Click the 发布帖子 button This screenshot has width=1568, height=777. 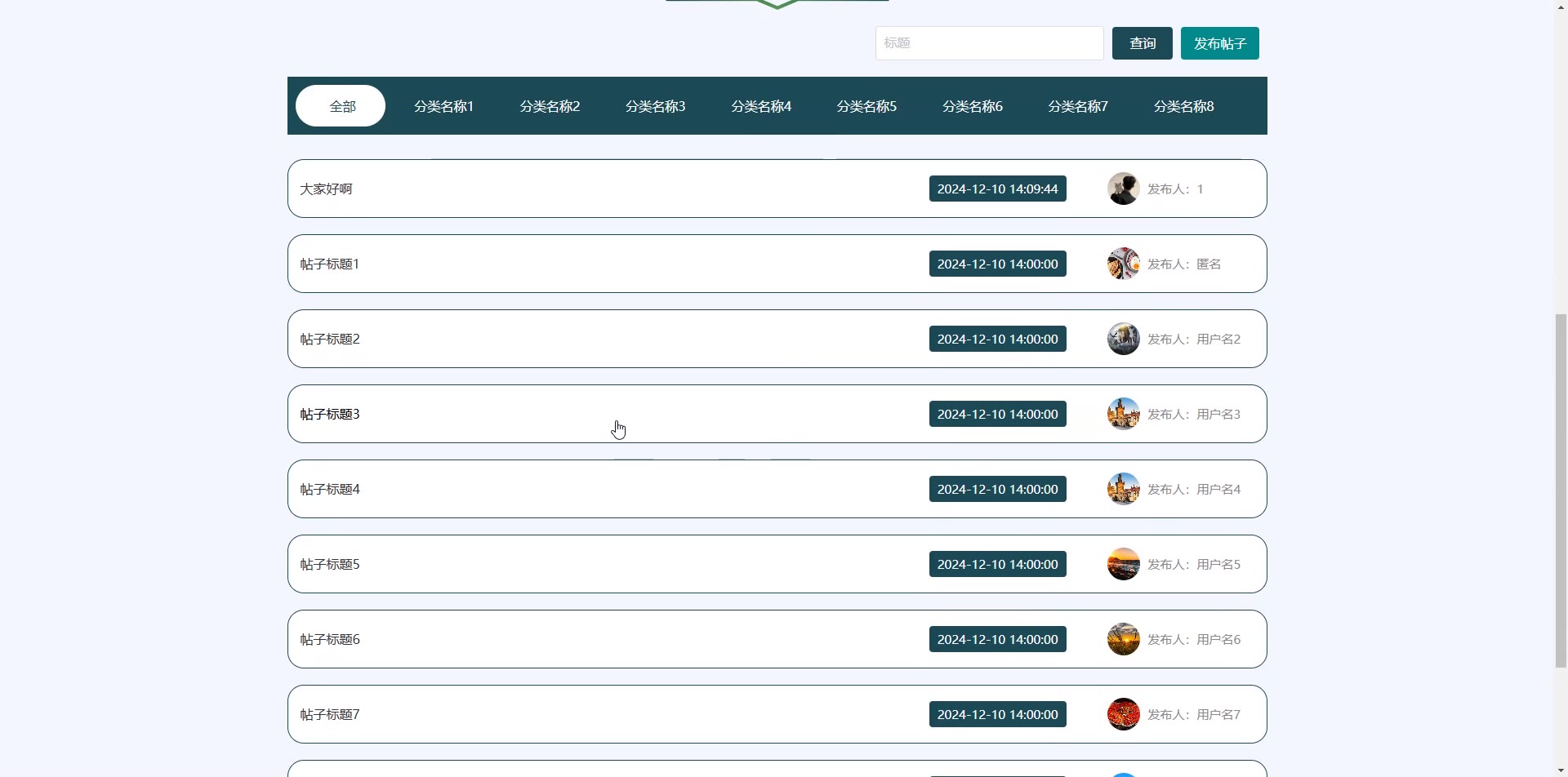[1220, 43]
